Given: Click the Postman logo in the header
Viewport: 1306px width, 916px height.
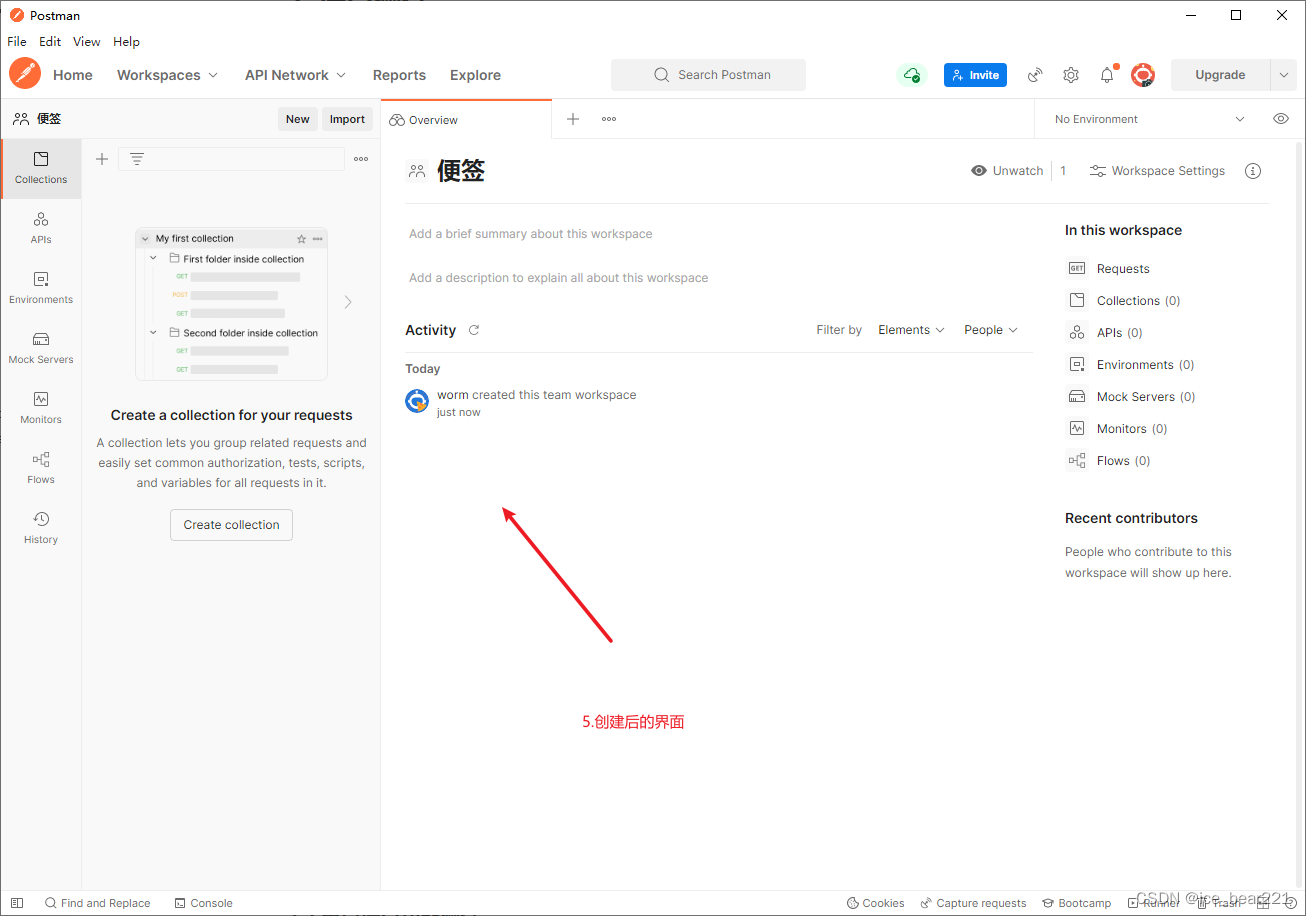Looking at the screenshot, I should click(x=25, y=74).
